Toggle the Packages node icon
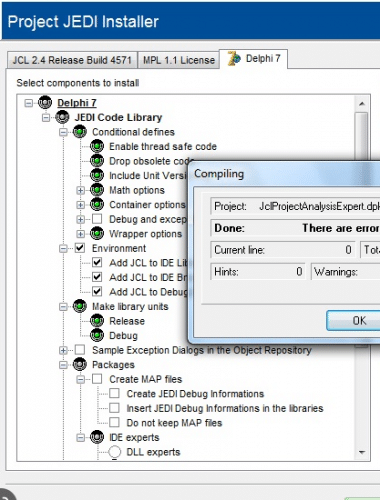 click(x=80, y=365)
